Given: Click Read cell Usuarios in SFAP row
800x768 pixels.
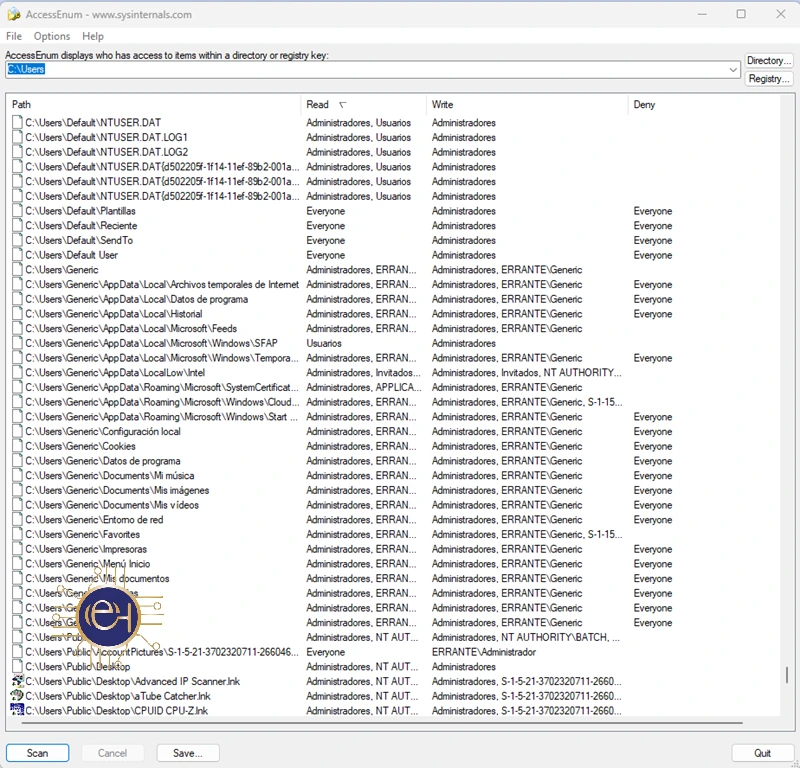Looking at the screenshot, I should click(x=324, y=343).
